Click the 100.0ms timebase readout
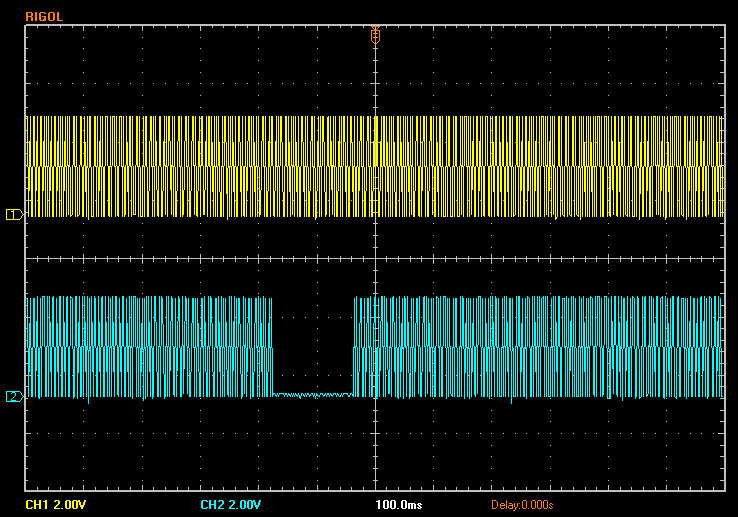This screenshot has width=738, height=517. pos(398,504)
